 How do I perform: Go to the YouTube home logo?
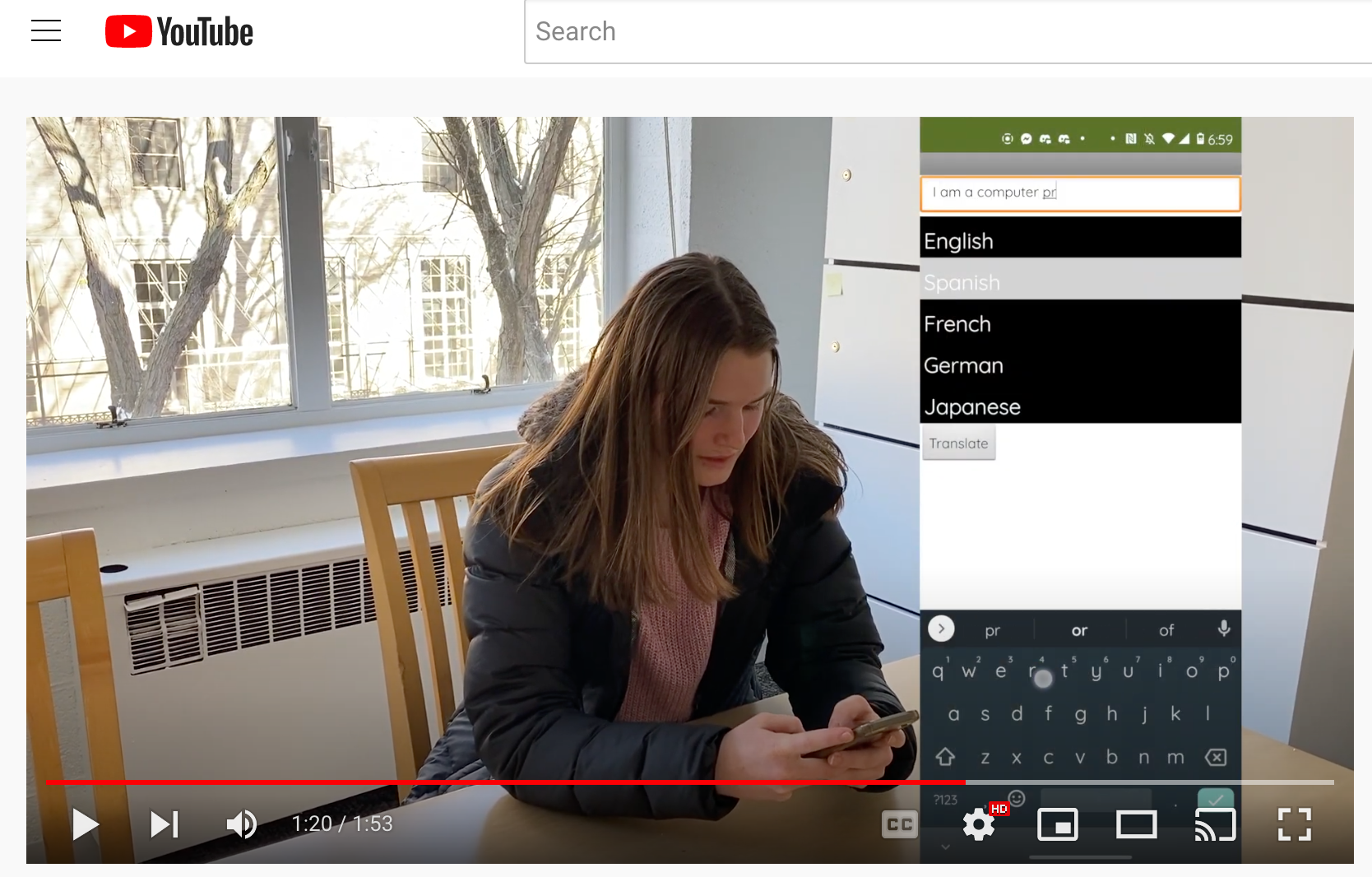click(179, 32)
